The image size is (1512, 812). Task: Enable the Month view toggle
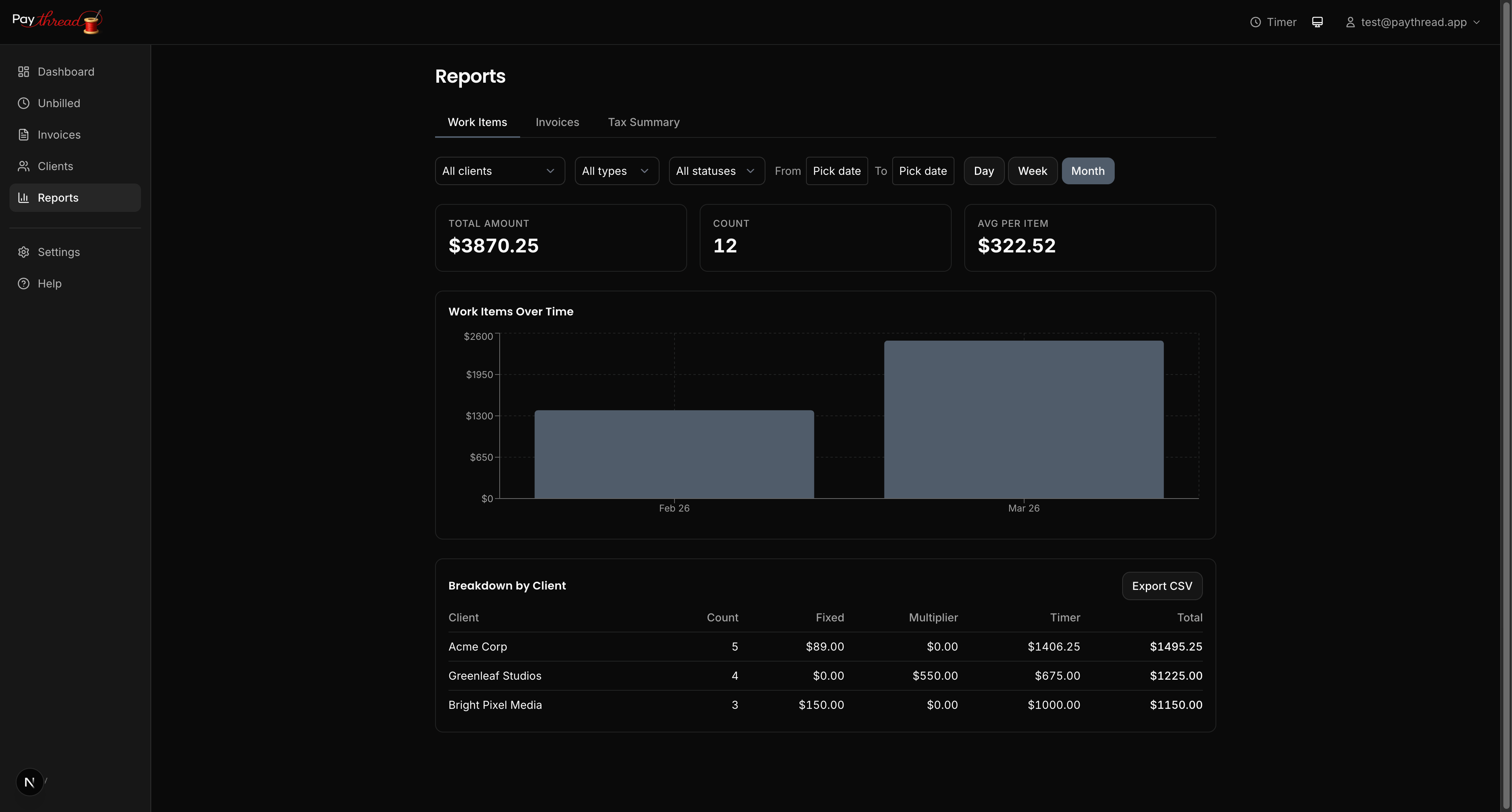[x=1088, y=171]
